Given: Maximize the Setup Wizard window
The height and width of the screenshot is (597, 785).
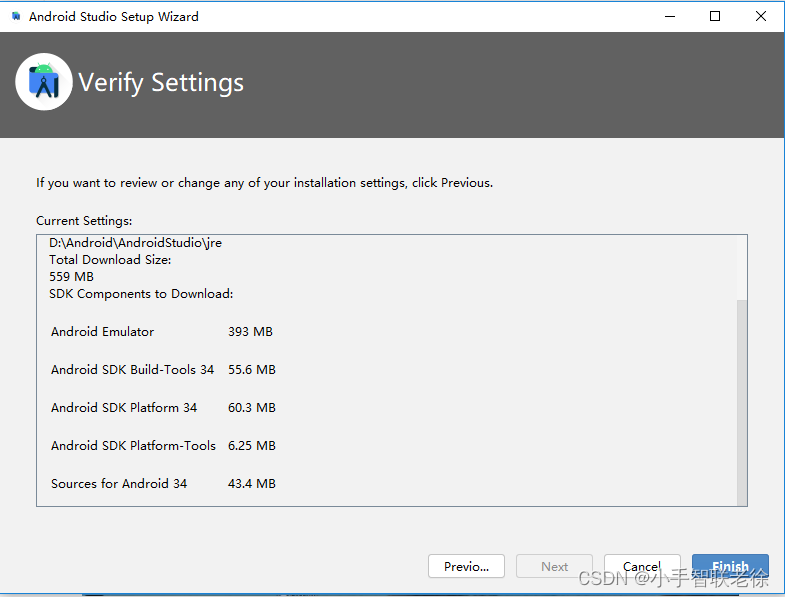Looking at the screenshot, I should pyautogui.click(x=715, y=17).
